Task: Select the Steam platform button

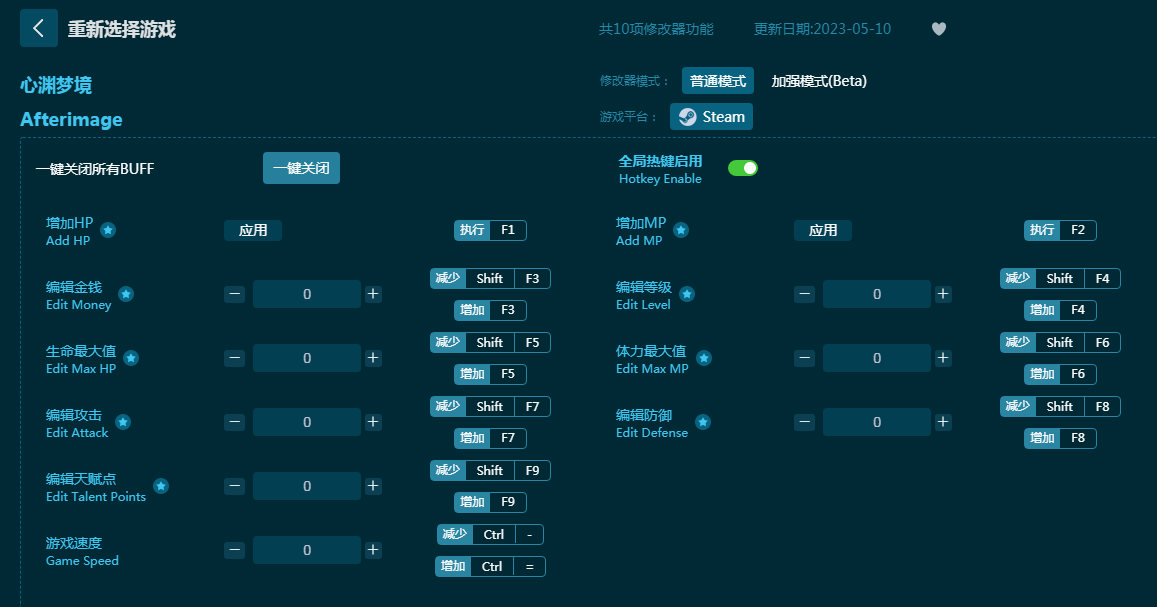Action: tap(711, 117)
